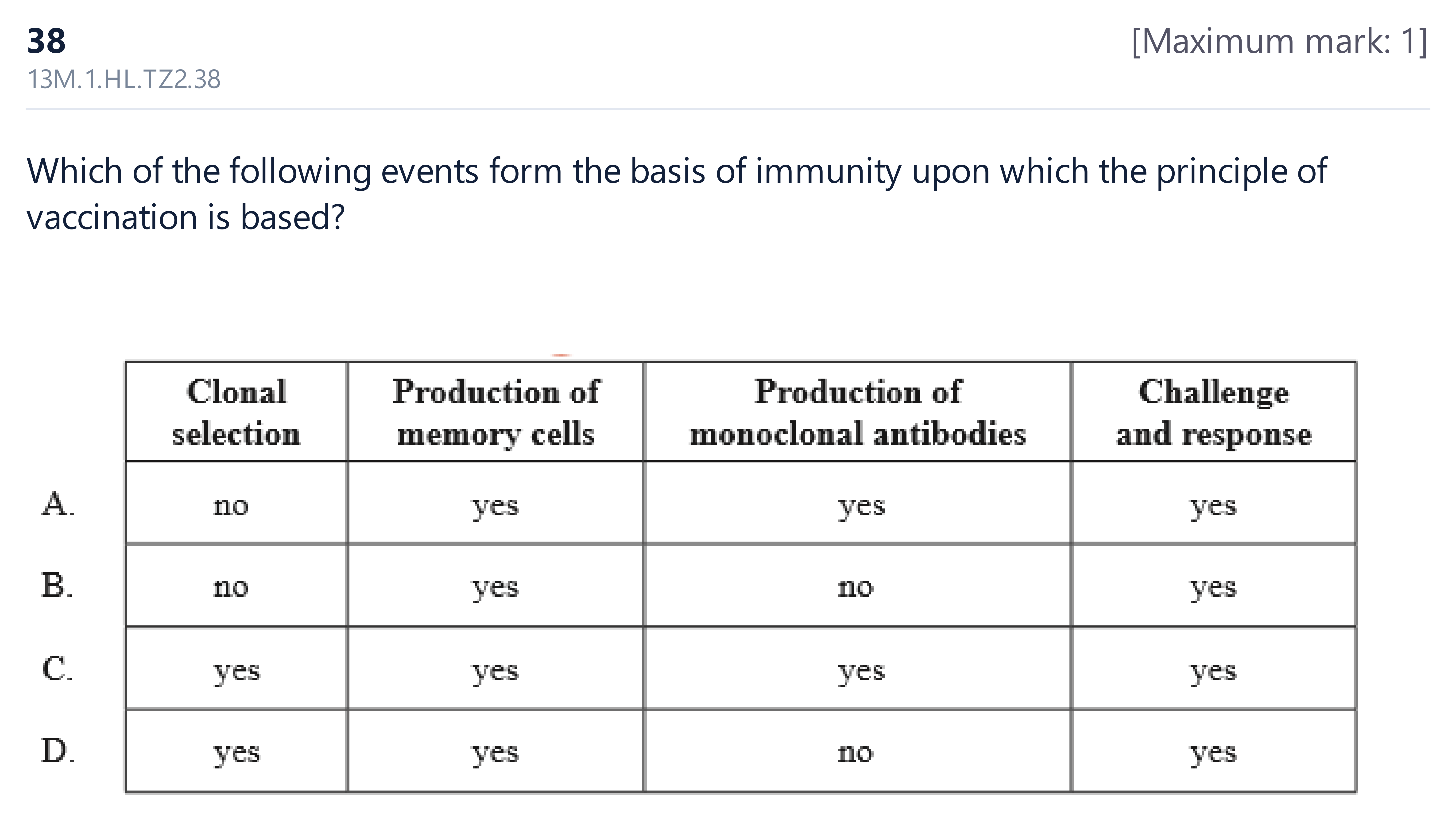The width and height of the screenshot is (1456, 822).
Task: Click the Clonal selection column header
Action: pyautogui.click(x=236, y=412)
